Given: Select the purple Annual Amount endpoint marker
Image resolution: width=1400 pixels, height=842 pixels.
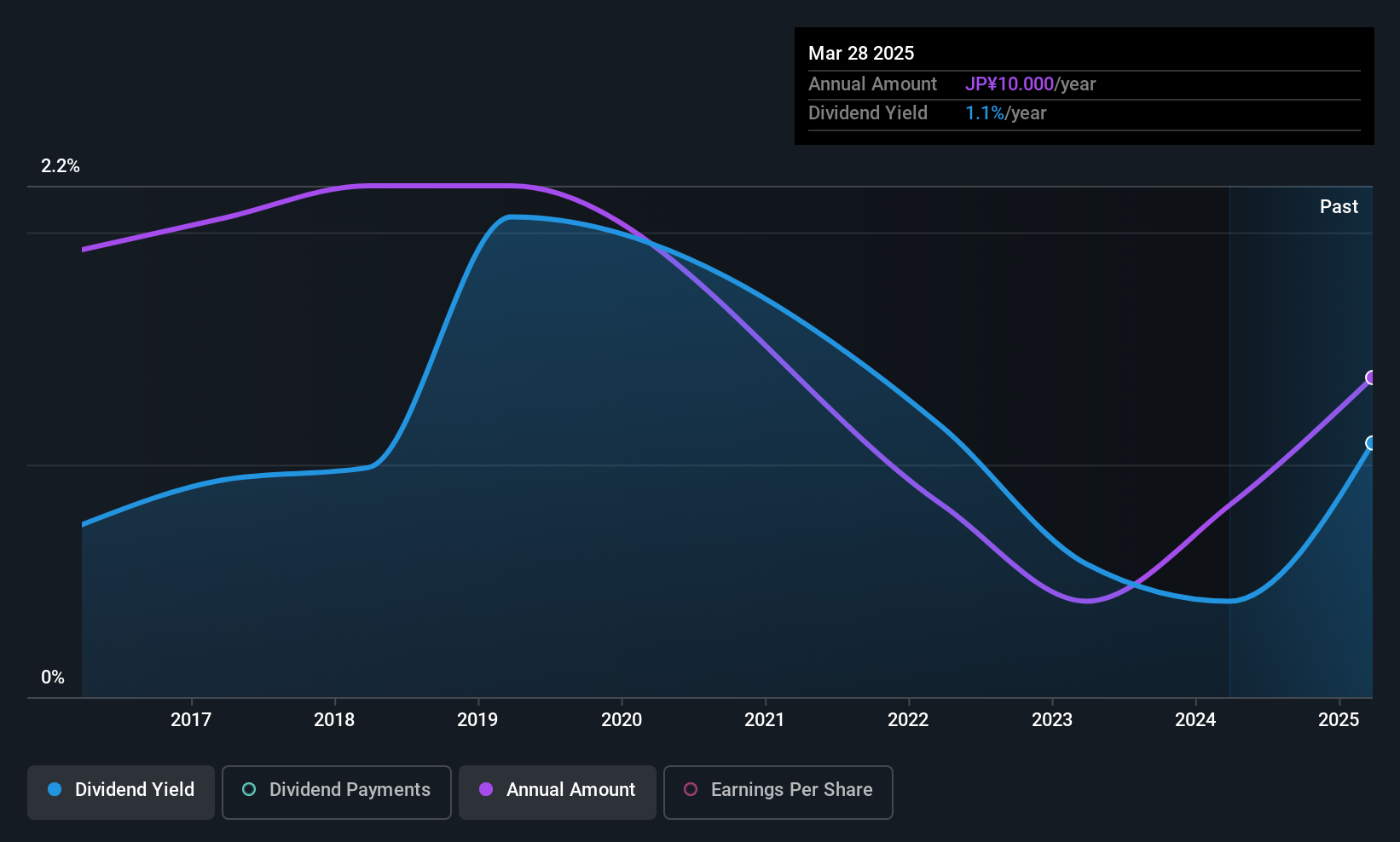Looking at the screenshot, I should coord(1372,378).
